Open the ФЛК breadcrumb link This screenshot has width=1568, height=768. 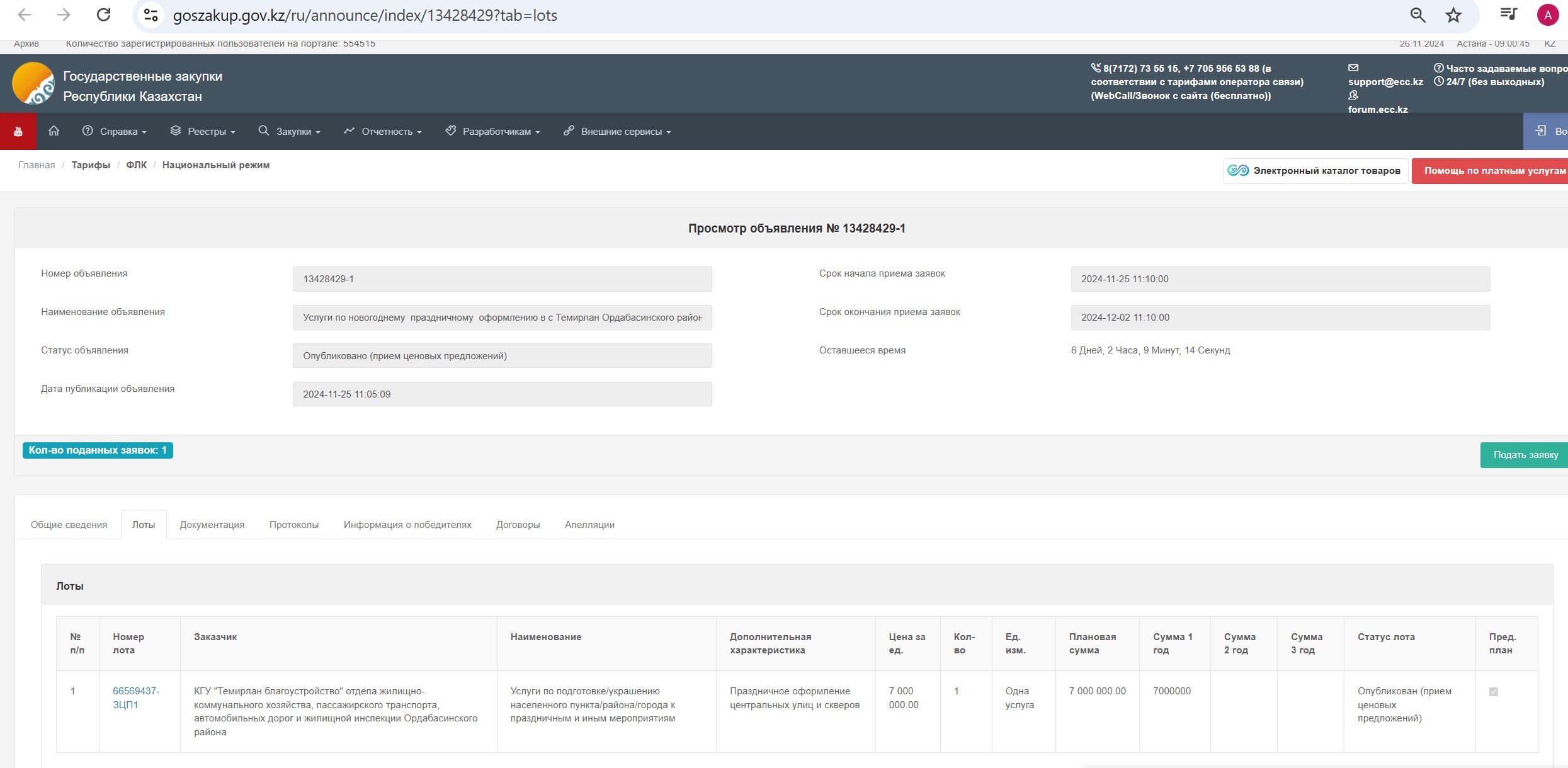(x=137, y=165)
